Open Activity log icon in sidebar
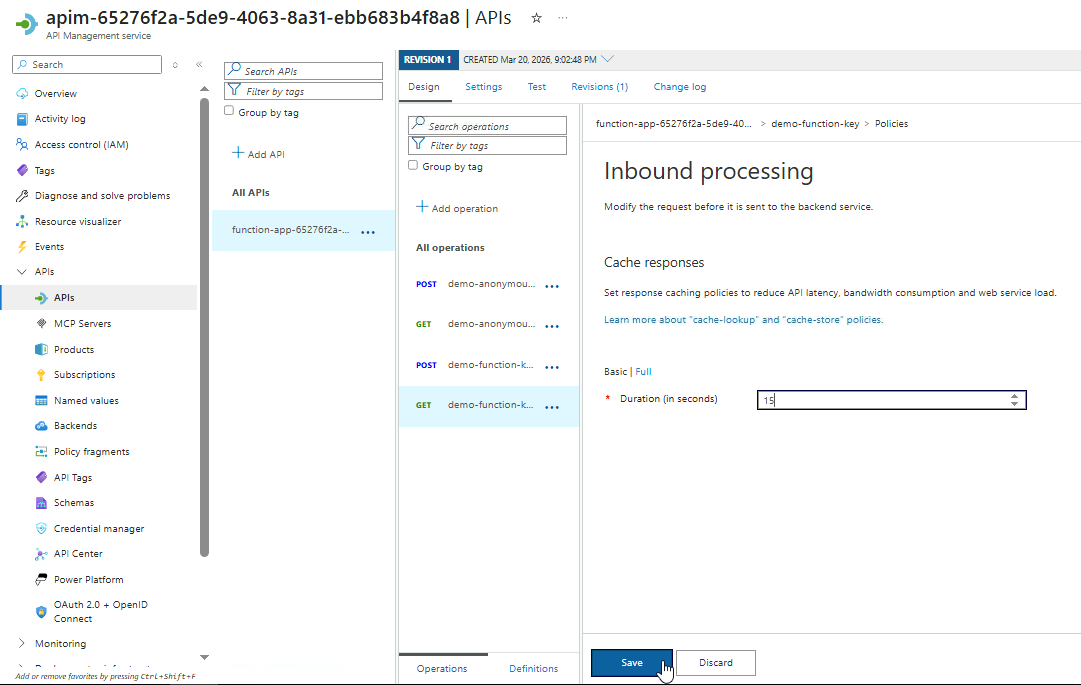 coord(22,119)
